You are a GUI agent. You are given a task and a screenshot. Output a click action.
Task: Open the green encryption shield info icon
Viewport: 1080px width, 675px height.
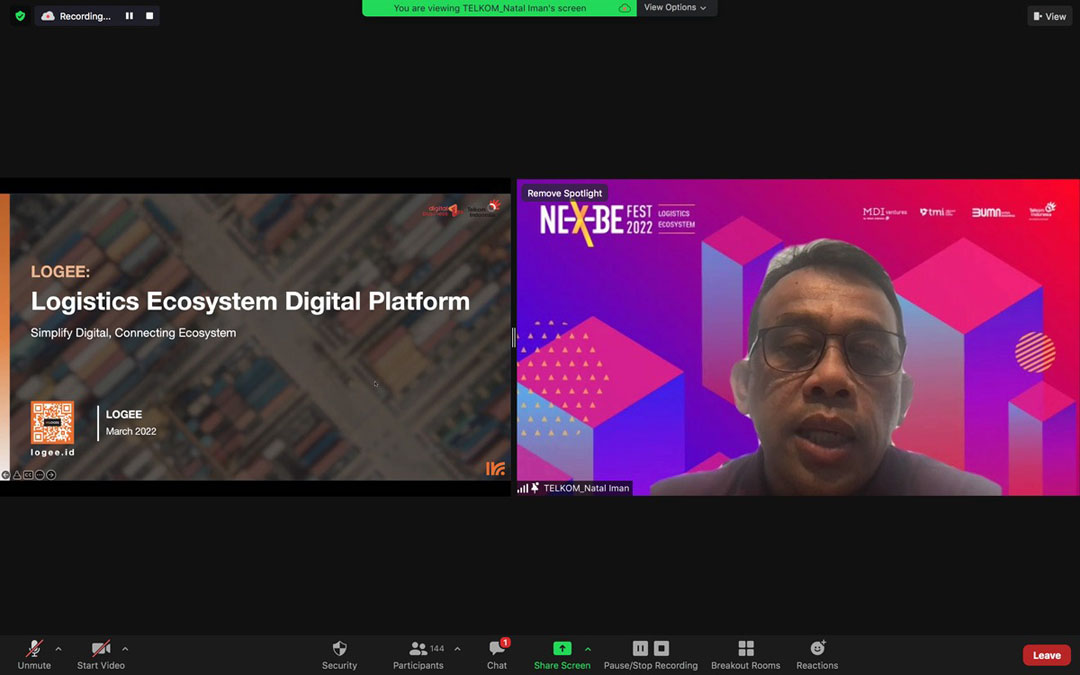(20, 16)
